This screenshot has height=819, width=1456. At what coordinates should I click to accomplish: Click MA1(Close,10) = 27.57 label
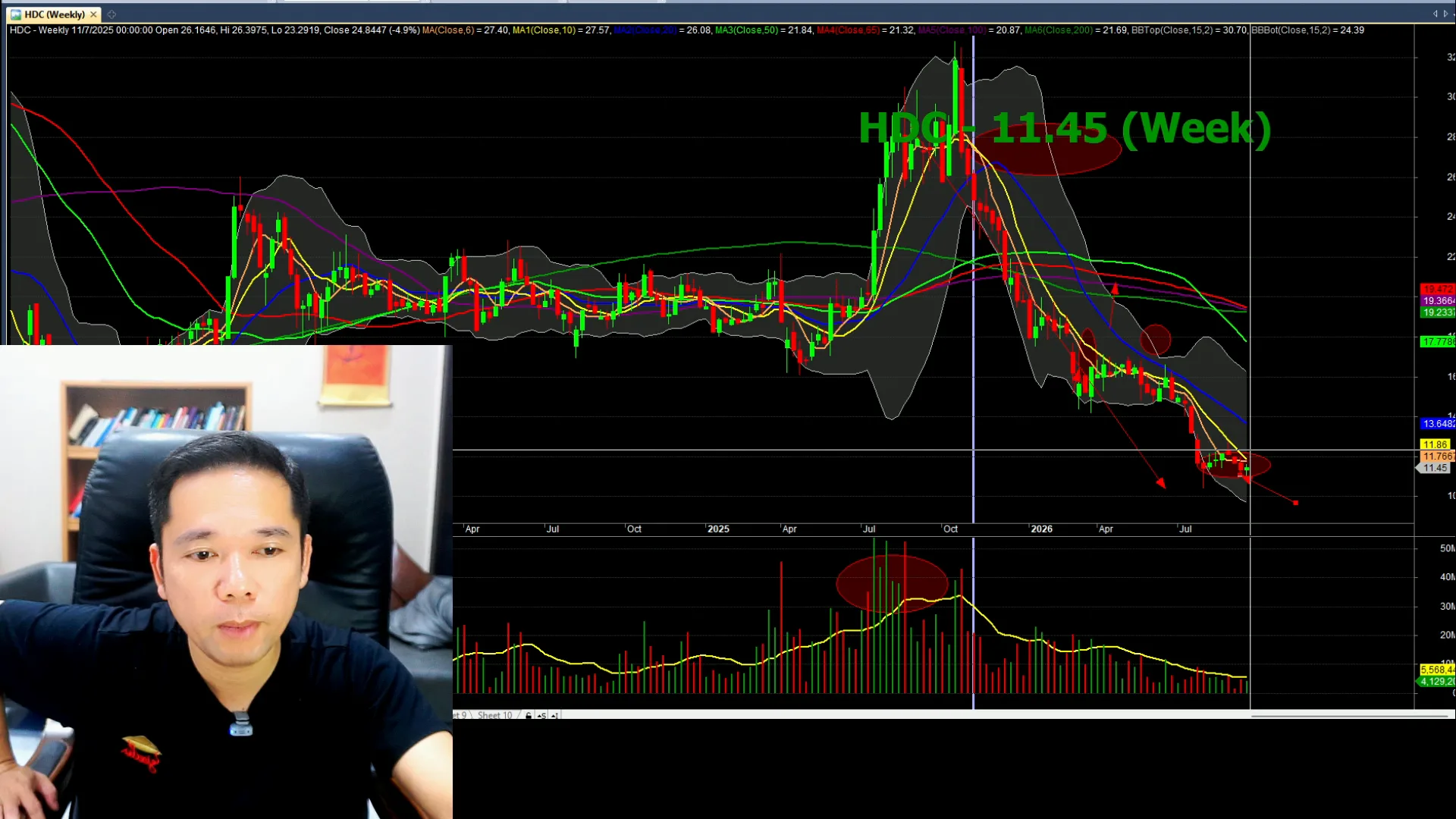point(561,30)
